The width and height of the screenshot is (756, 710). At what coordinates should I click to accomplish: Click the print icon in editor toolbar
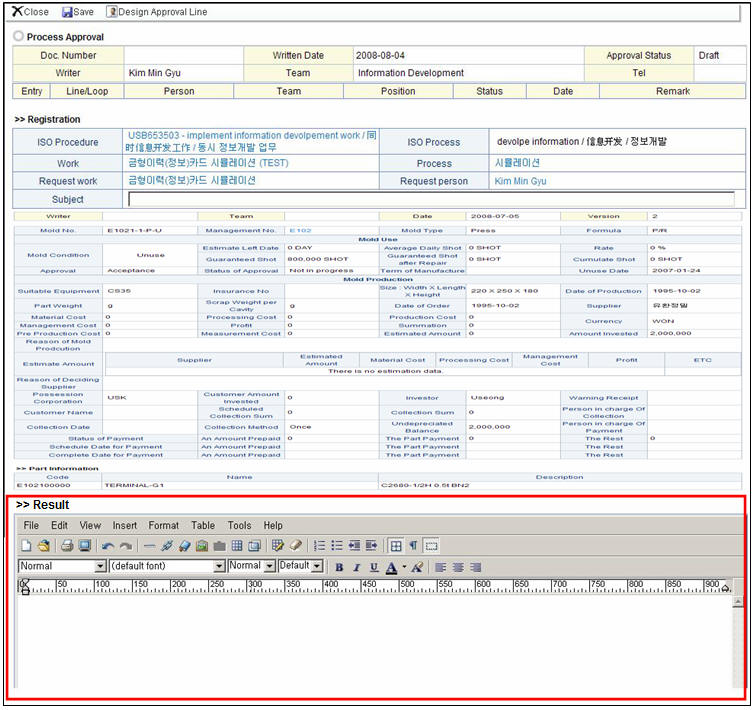coord(67,546)
